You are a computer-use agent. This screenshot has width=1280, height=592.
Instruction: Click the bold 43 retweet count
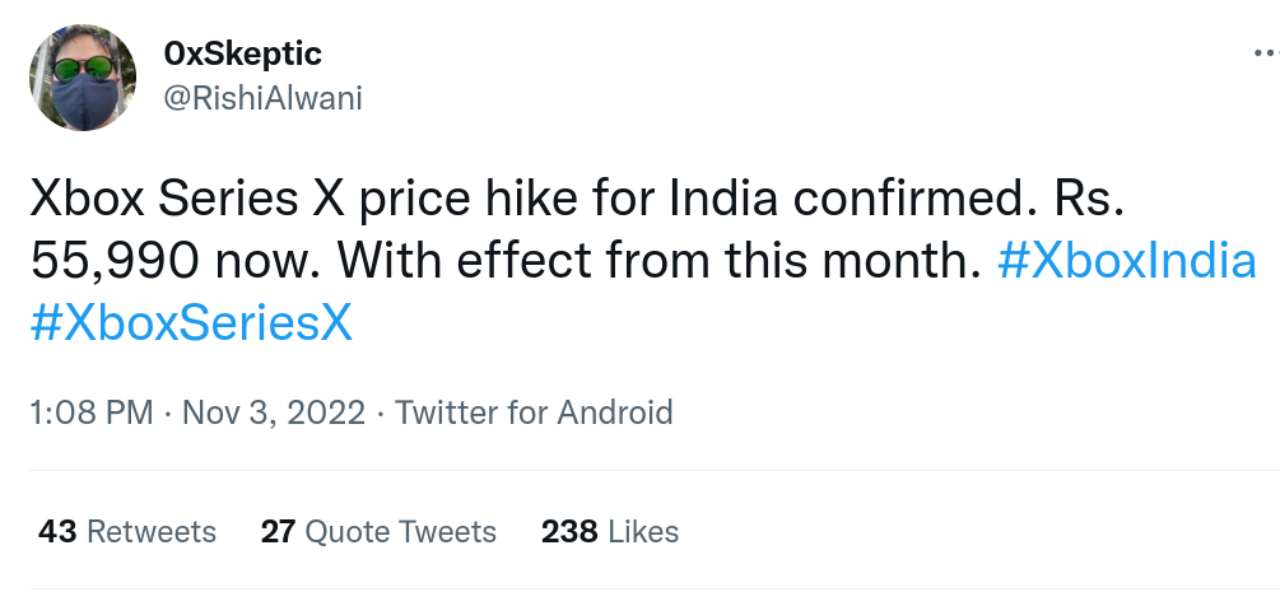coord(57,531)
